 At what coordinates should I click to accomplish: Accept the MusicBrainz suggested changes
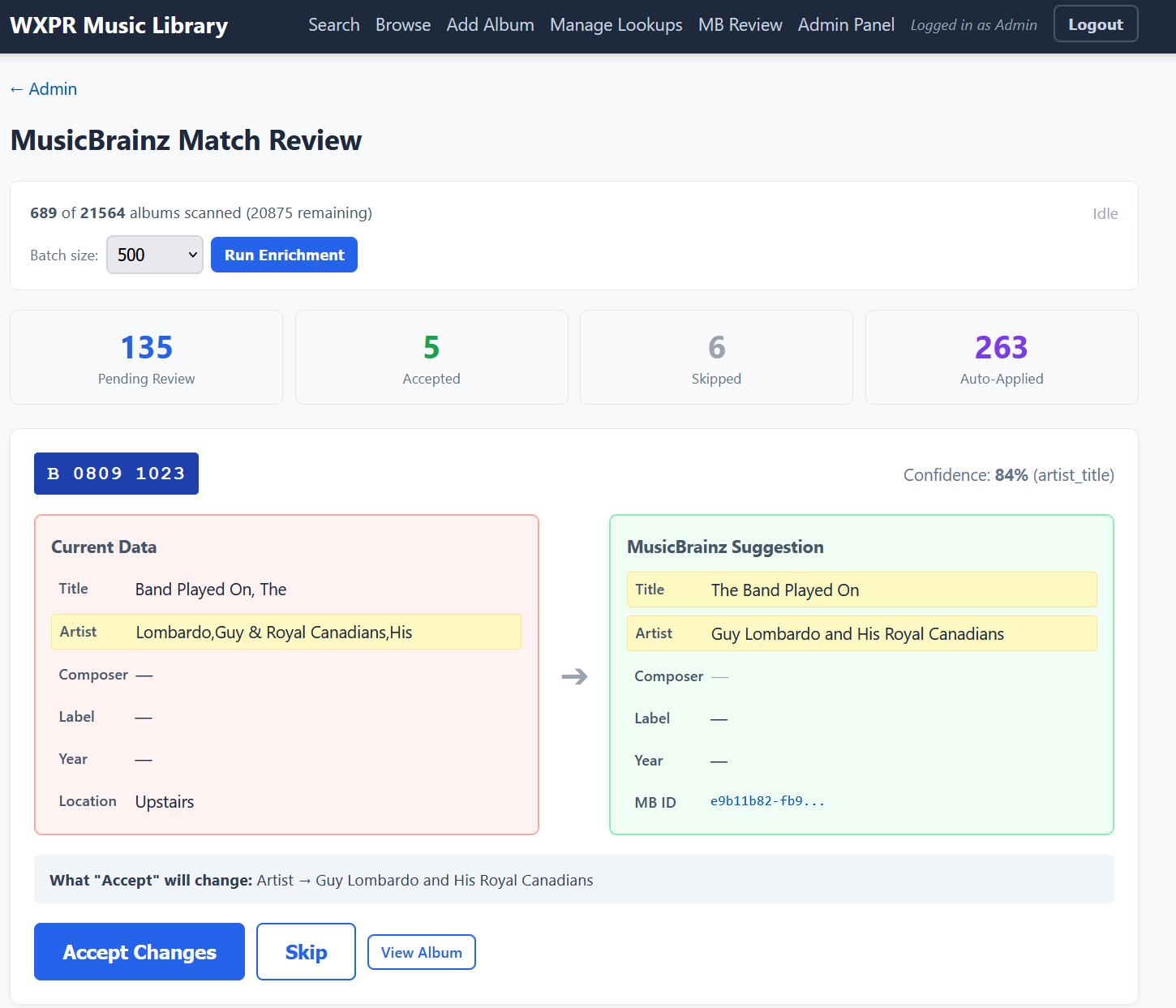[139, 952]
